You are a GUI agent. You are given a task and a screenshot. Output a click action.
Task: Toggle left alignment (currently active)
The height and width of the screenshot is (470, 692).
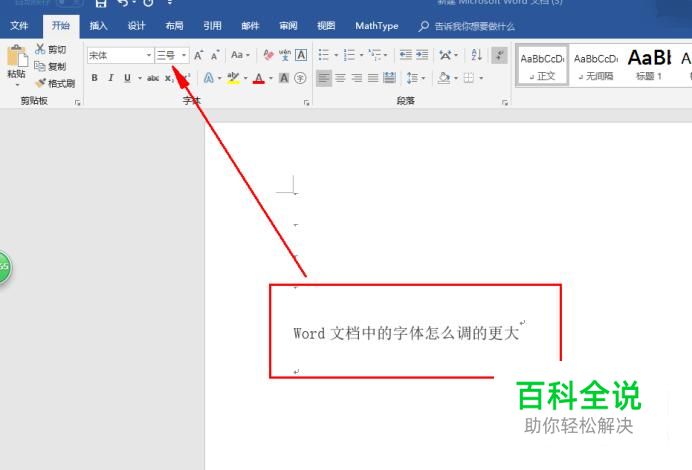point(324,78)
